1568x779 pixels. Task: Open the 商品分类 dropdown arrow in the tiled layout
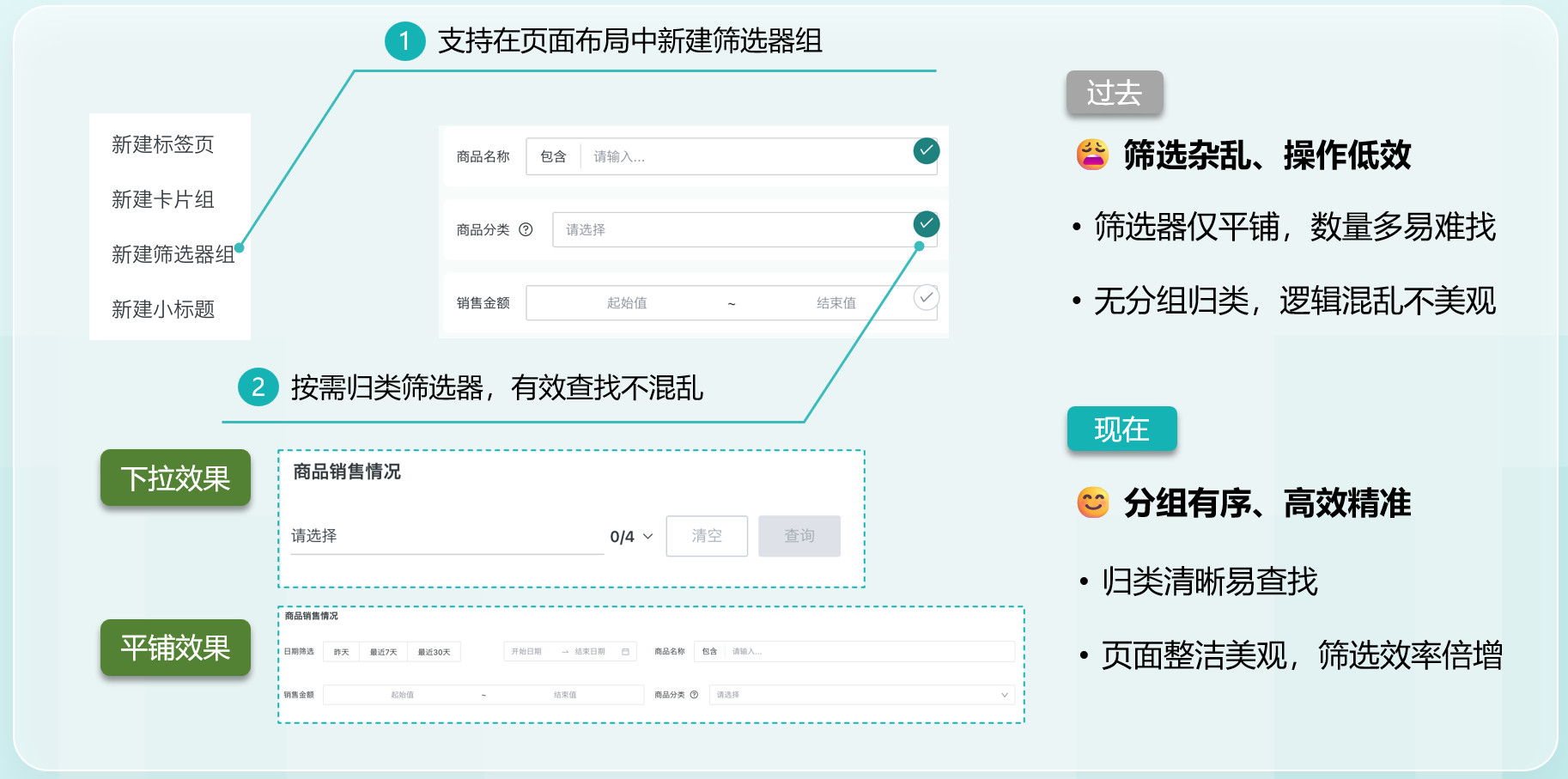coord(1004,695)
